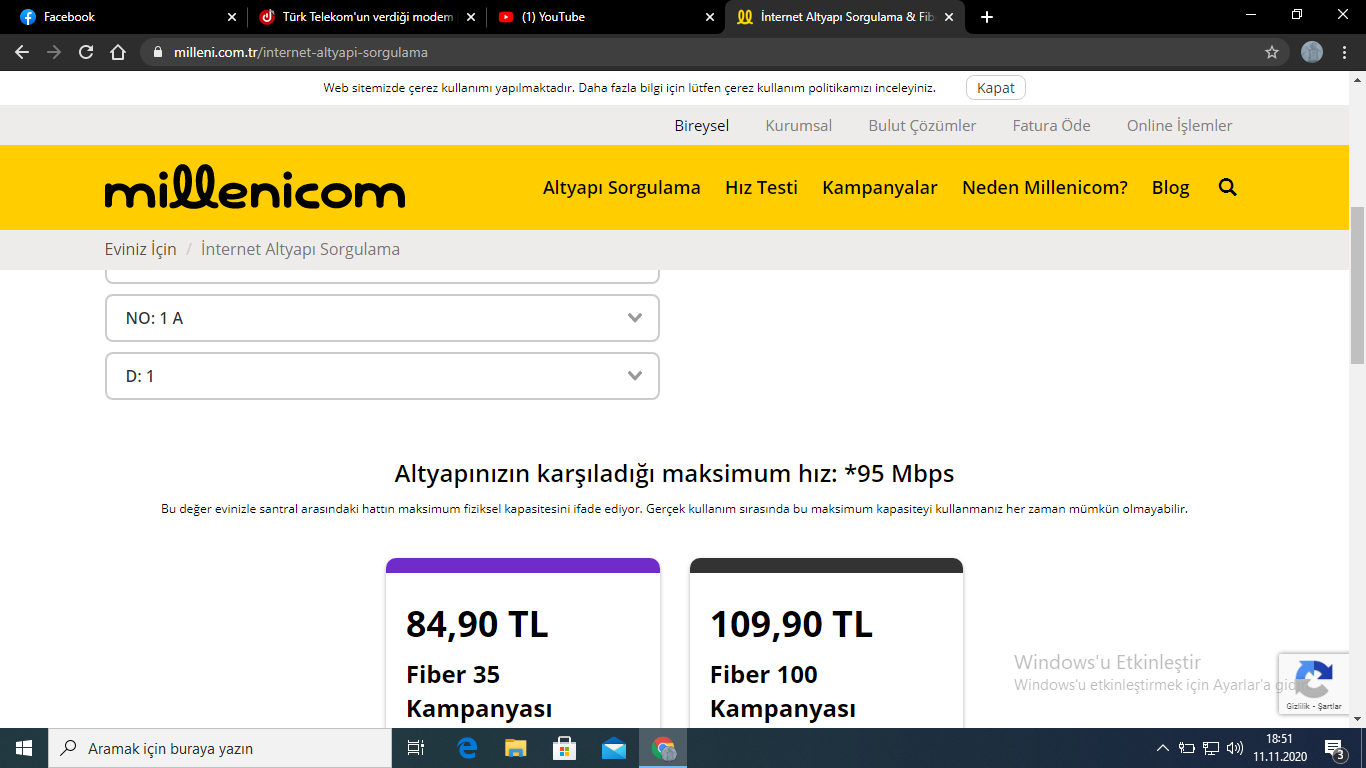Go back with the browser back arrow
The height and width of the screenshot is (768, 1366).
[22, 52]
